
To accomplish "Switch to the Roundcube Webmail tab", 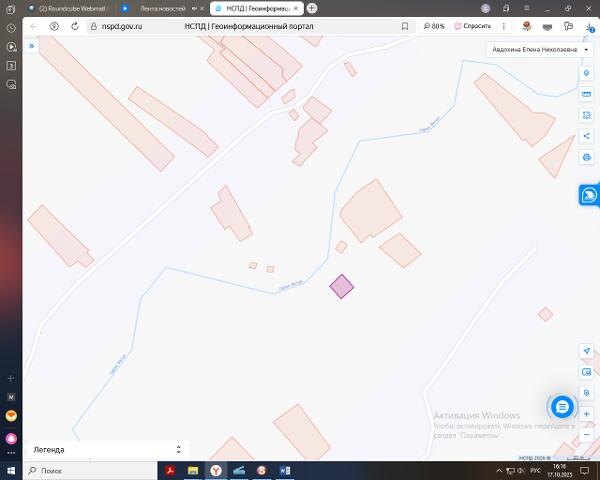I will click(68, 8).
